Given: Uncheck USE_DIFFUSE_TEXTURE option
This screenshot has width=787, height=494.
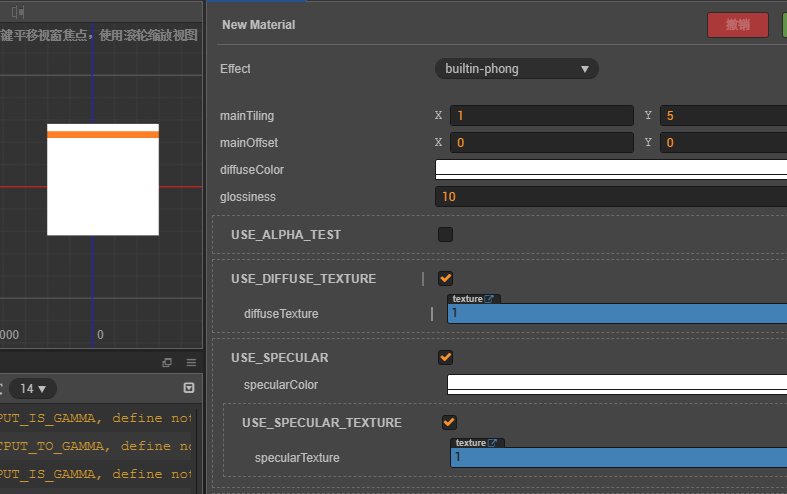Looking at the screenshot, I should click(445, 279).
